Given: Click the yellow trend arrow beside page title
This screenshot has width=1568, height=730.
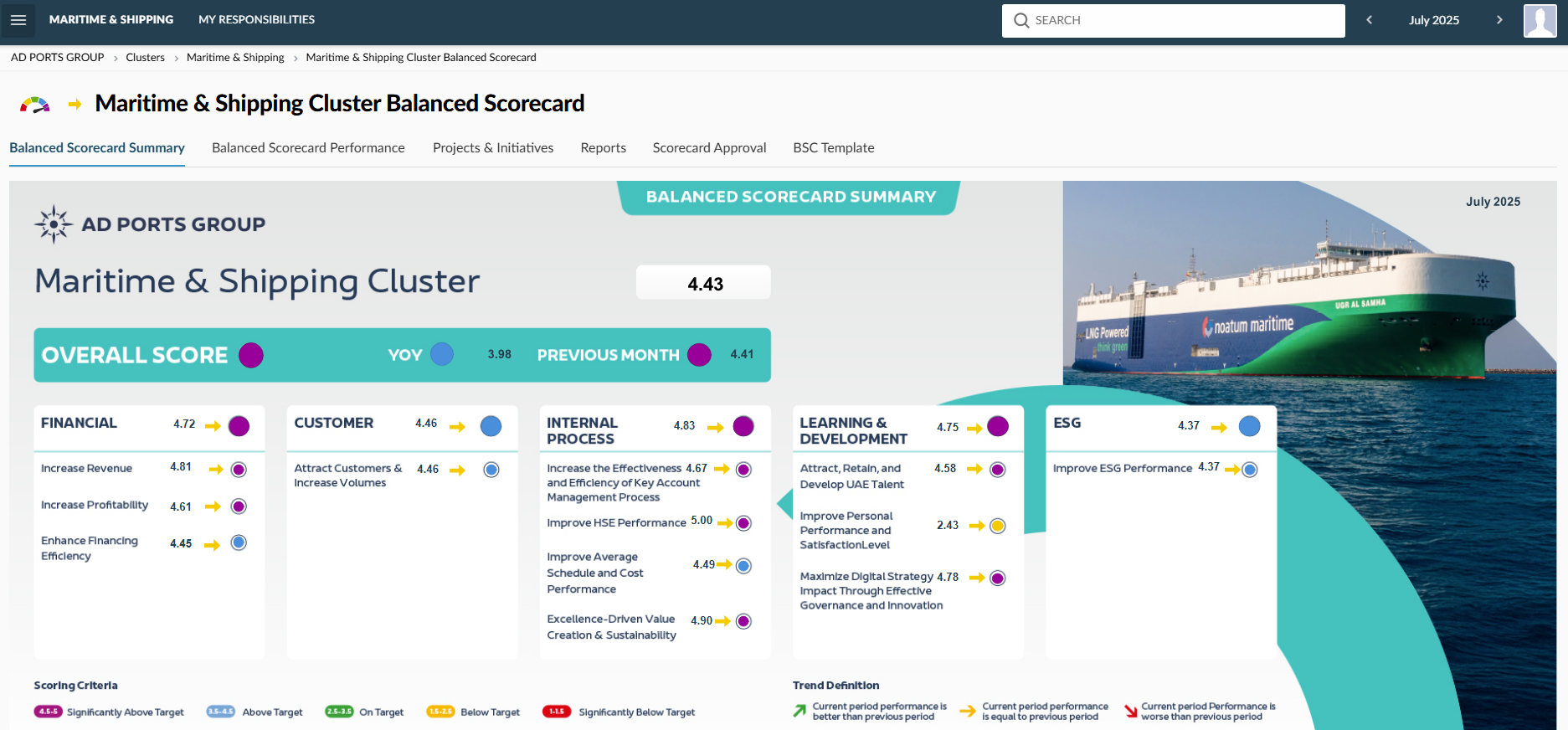Looking at the screenshot, I should tap(75, 105).
